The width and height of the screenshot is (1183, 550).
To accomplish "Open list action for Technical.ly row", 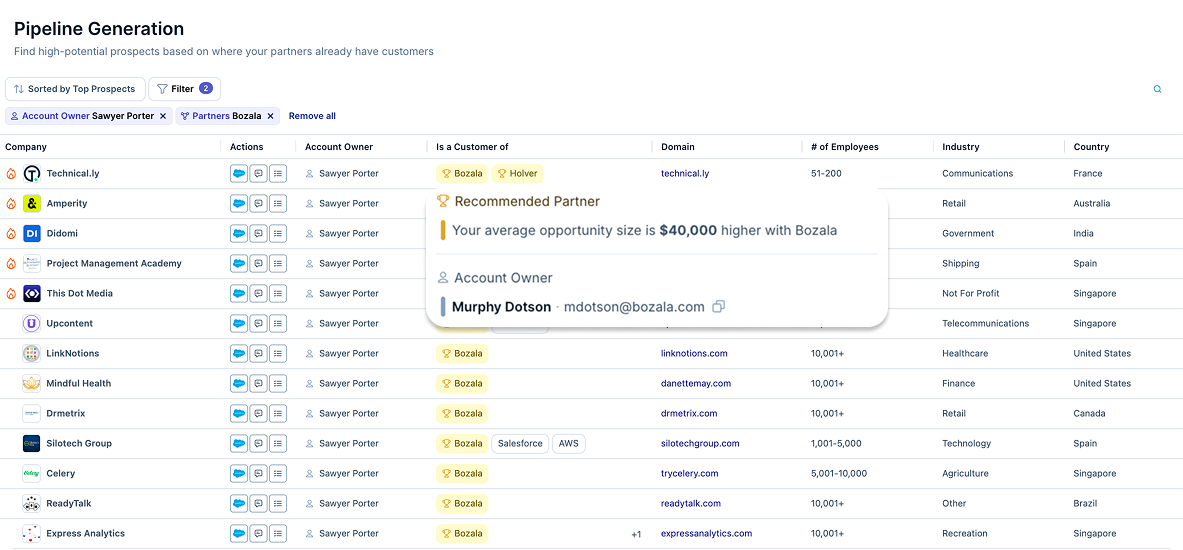I will point(278,174).
